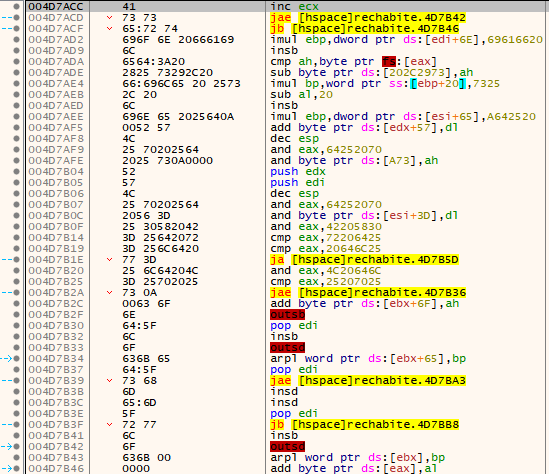Follow jump target rechabite.4D7B46

(375, 28)
